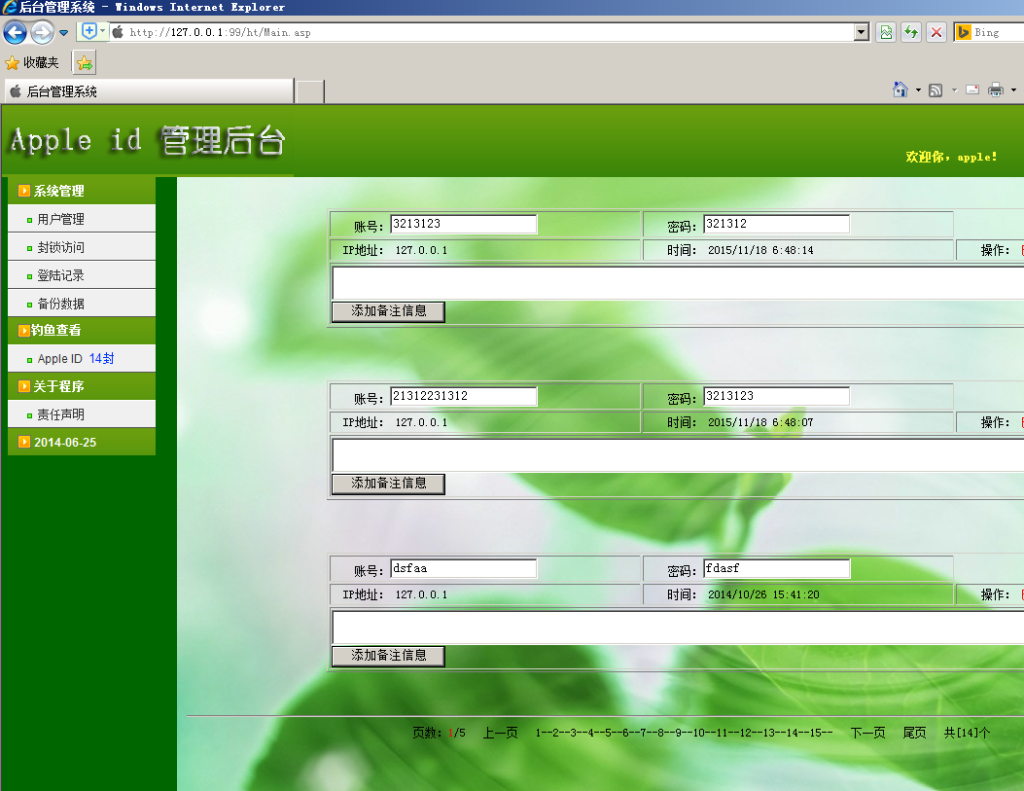This screenshot has height=791, width=1024.
Task: Click the time text 2015/11/18 6:48:14
Action: click(761, 250)
